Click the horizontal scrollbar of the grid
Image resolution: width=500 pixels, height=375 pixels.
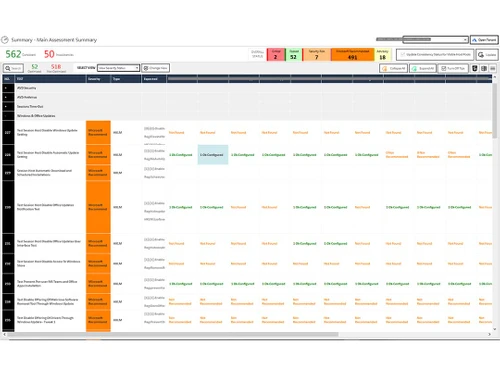coord(173,334)
